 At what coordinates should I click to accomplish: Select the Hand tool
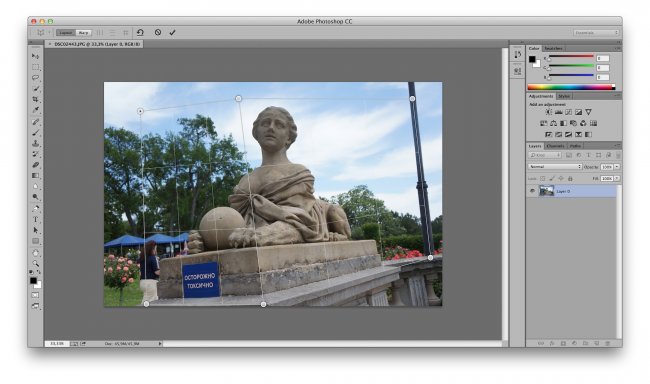coord(36,253)
